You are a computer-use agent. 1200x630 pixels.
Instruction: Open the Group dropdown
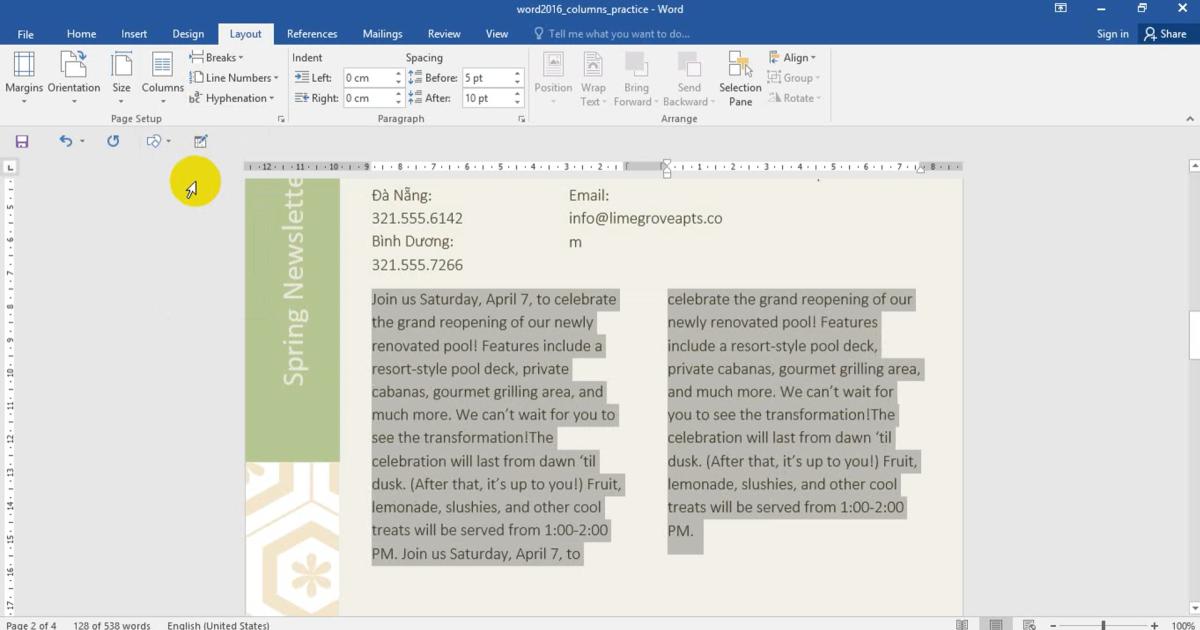[794, 78]
